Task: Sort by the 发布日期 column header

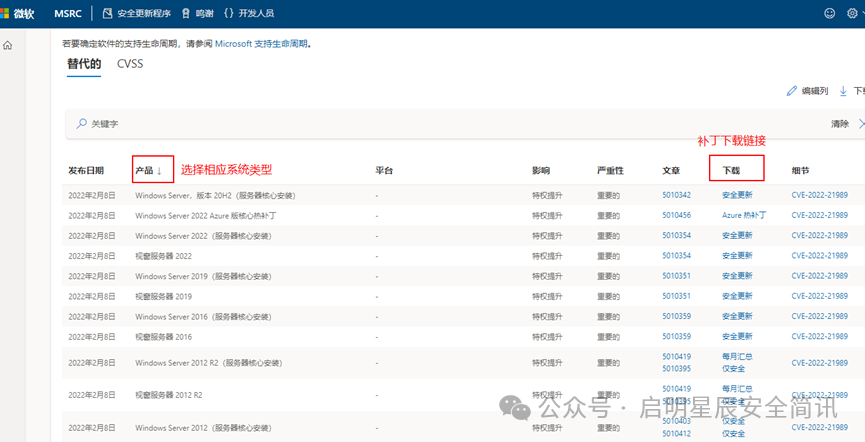Action: tap(85, 170)
